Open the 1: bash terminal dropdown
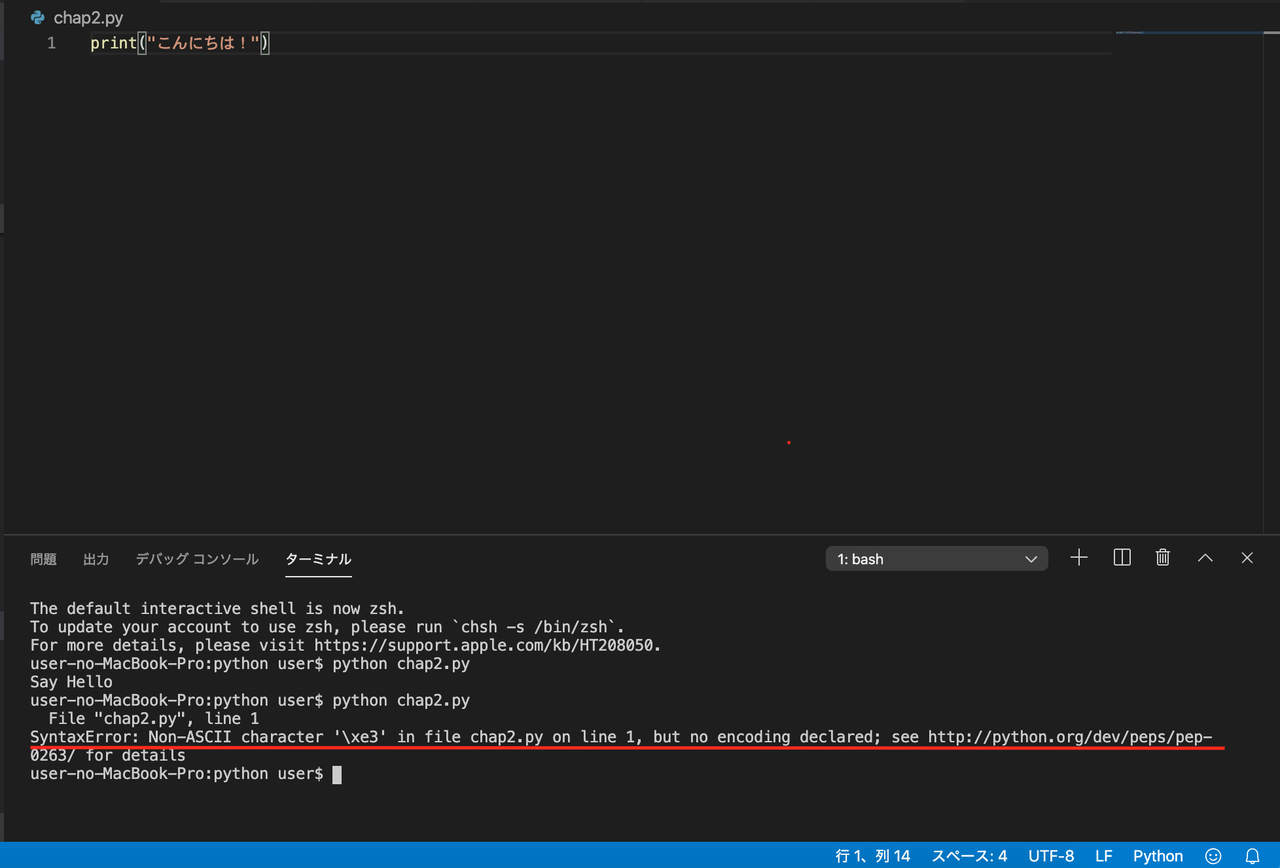The image size is (1280, 868). pos(937,559)
